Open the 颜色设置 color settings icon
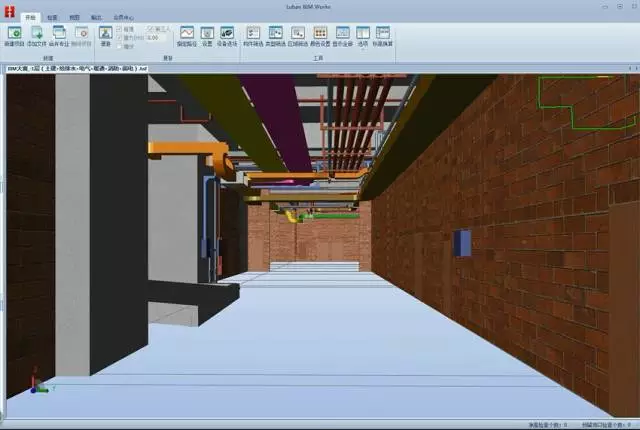Screen dimensions: 640x430 pyautogui.click(x=319, y=35)
